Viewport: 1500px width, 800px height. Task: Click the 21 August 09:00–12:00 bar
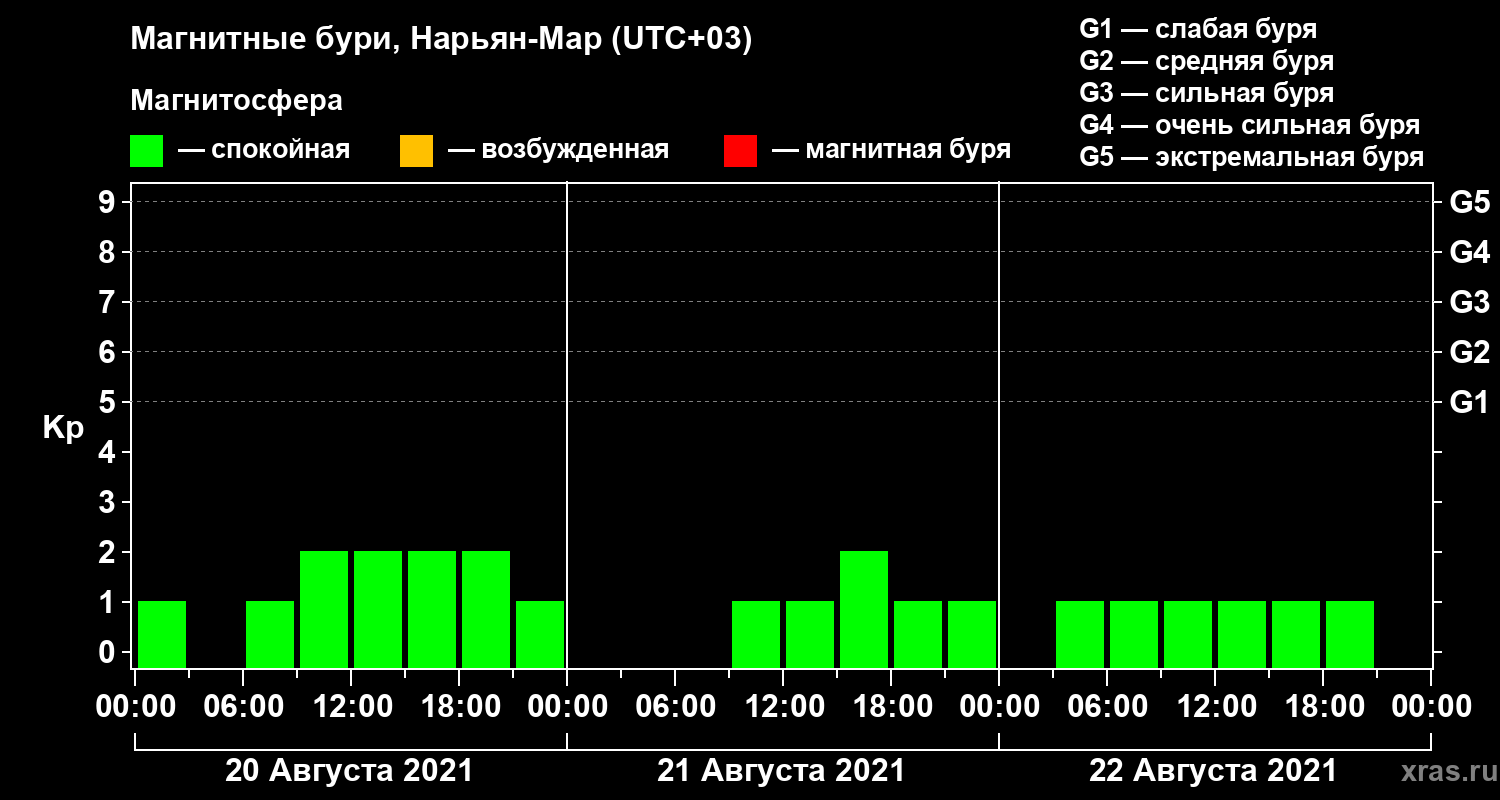click(756, 634)
